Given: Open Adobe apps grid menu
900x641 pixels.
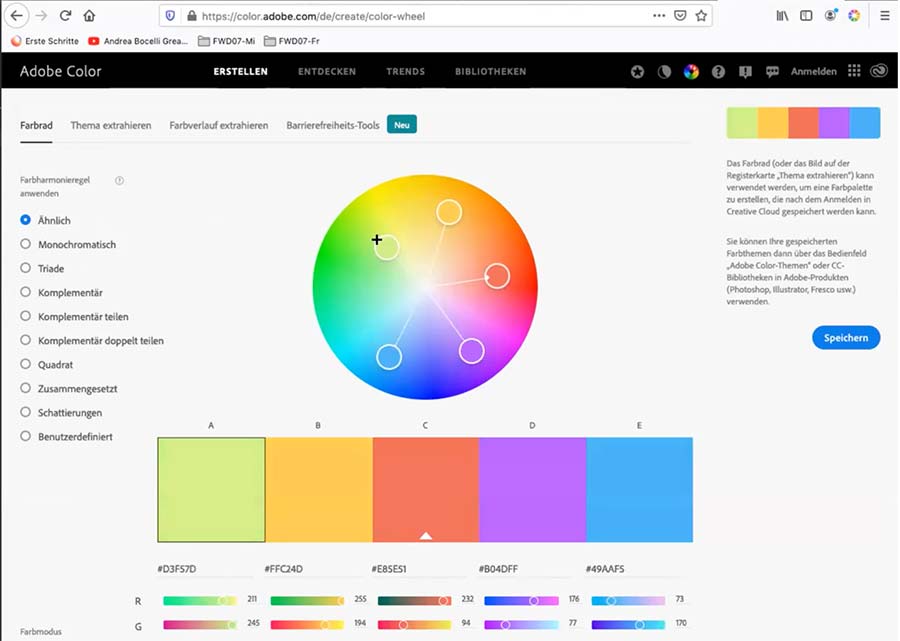Looking at the screenshot, I should click(853, 72).
